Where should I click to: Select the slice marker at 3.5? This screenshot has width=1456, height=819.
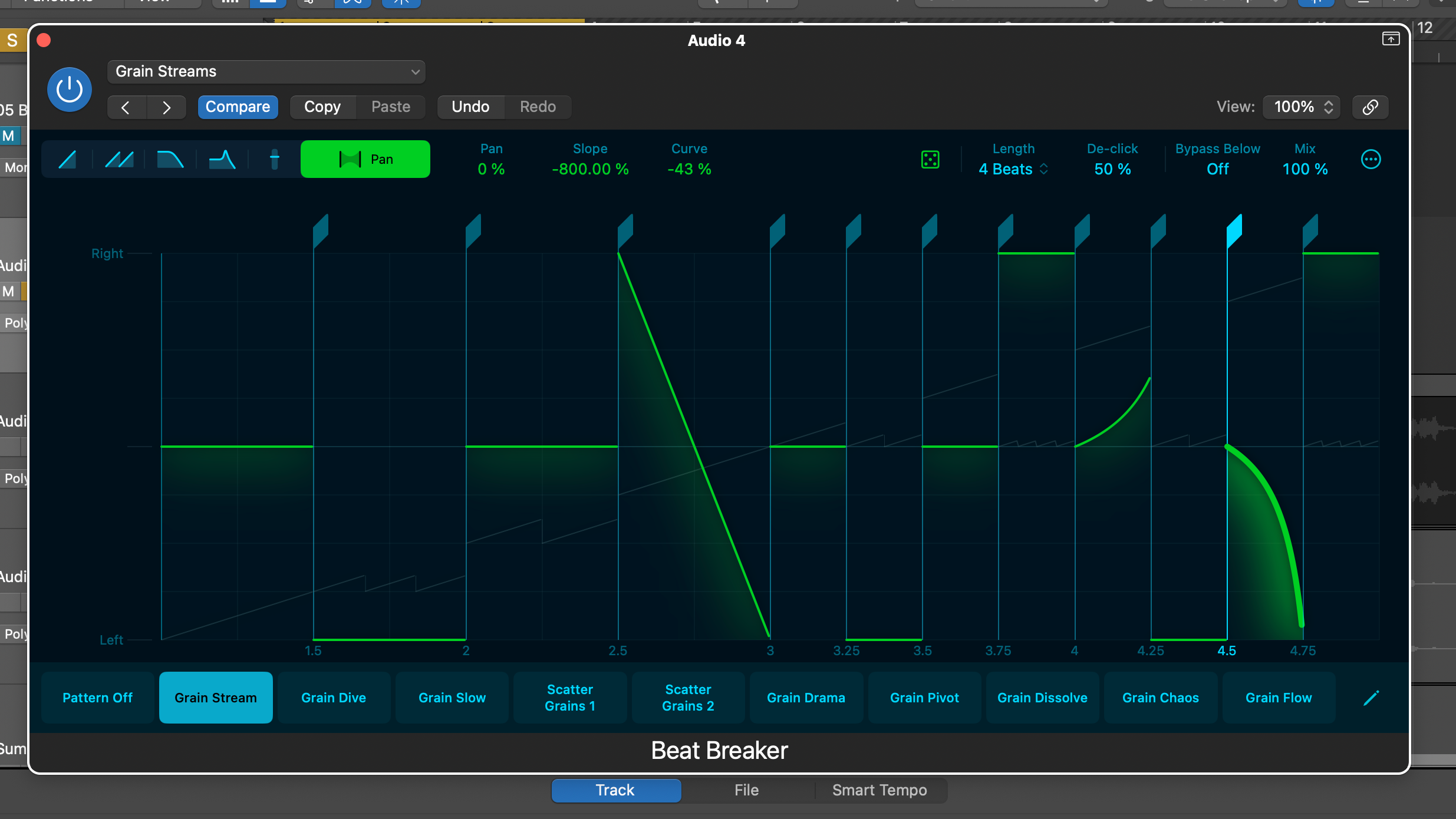[929, 230]
